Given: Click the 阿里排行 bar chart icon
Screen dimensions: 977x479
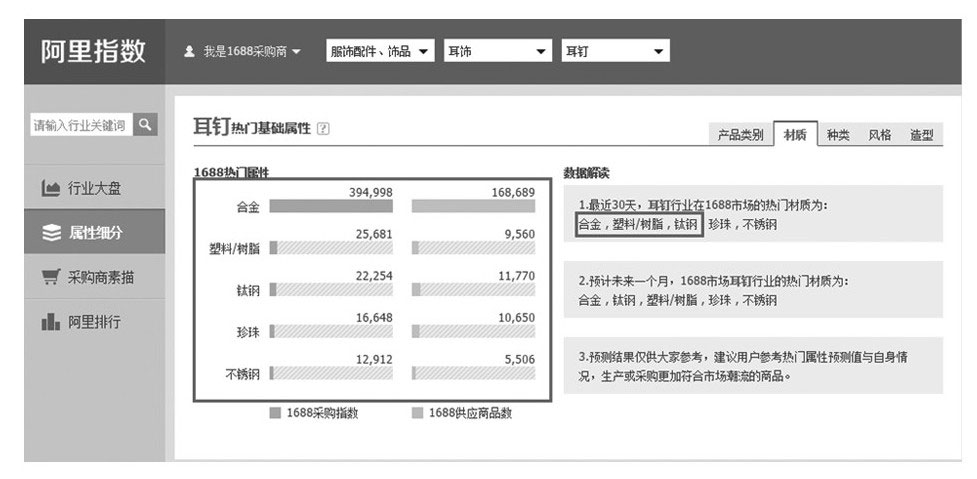Looking at the screenshot, I should 51,322.
